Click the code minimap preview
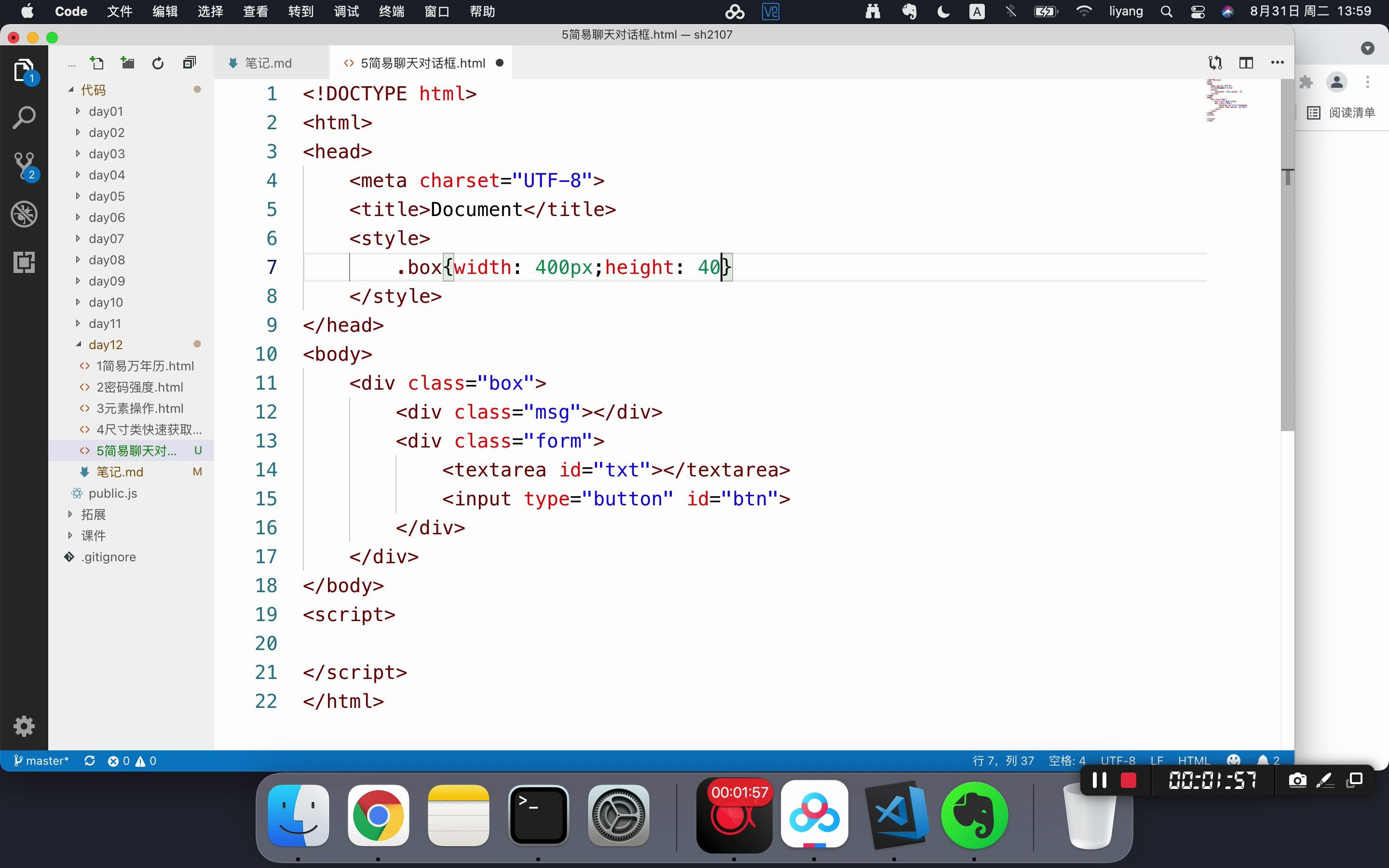Viewport: 1389px width, 868px height. coord(1226,100)
